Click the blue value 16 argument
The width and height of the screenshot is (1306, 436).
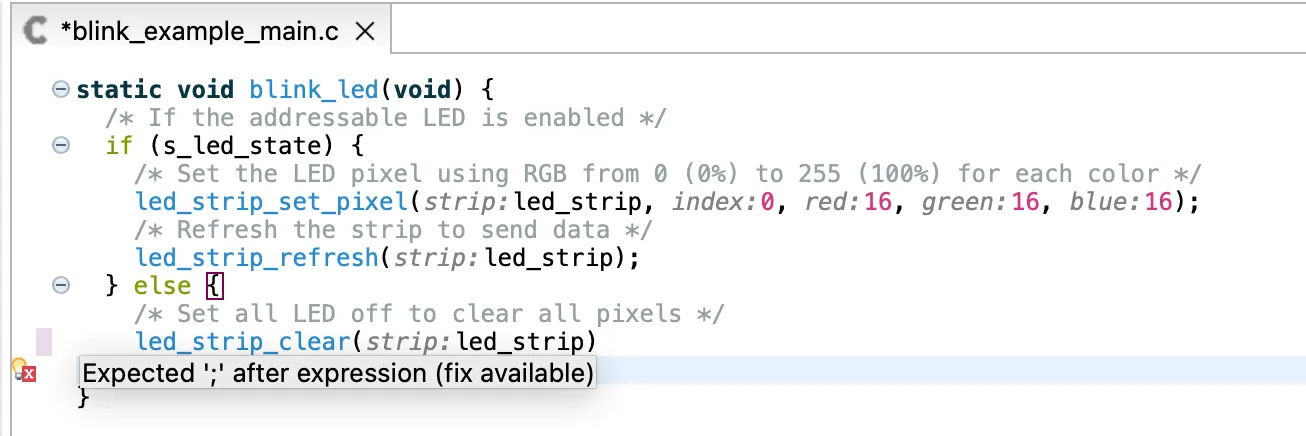tap(1156, 202)
